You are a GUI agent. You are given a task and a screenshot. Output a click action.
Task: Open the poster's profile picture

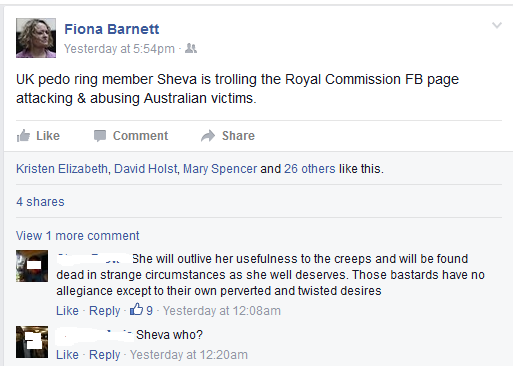(x=36, y=38)
